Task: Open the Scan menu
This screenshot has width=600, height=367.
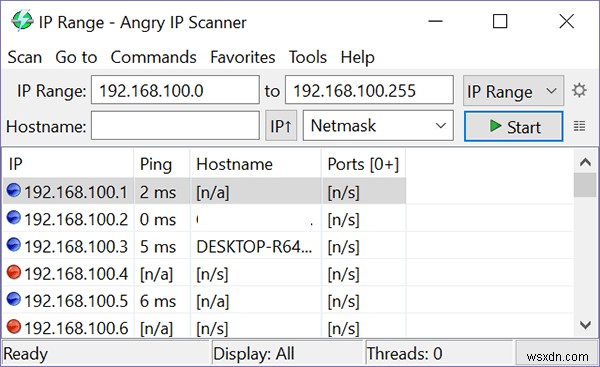Action: pos(25,57)
